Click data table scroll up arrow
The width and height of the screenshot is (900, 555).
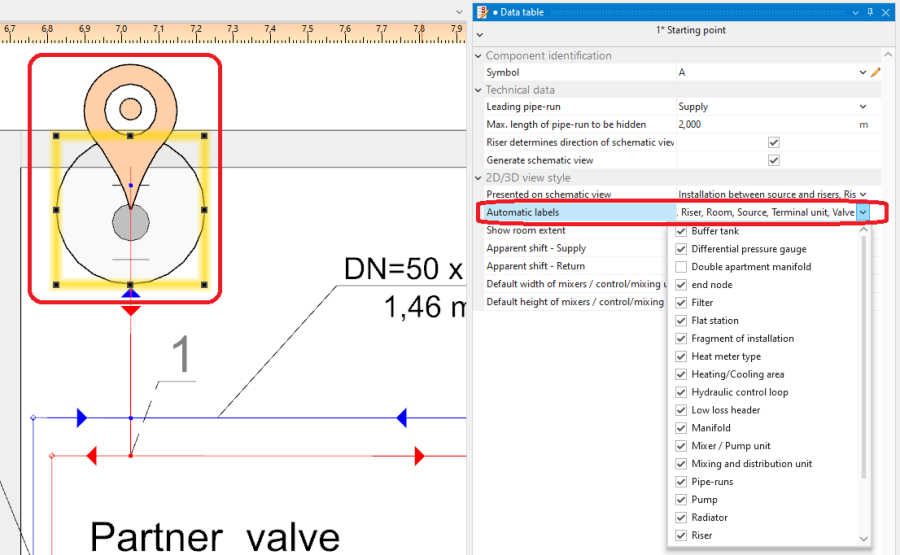pos(888,55)
